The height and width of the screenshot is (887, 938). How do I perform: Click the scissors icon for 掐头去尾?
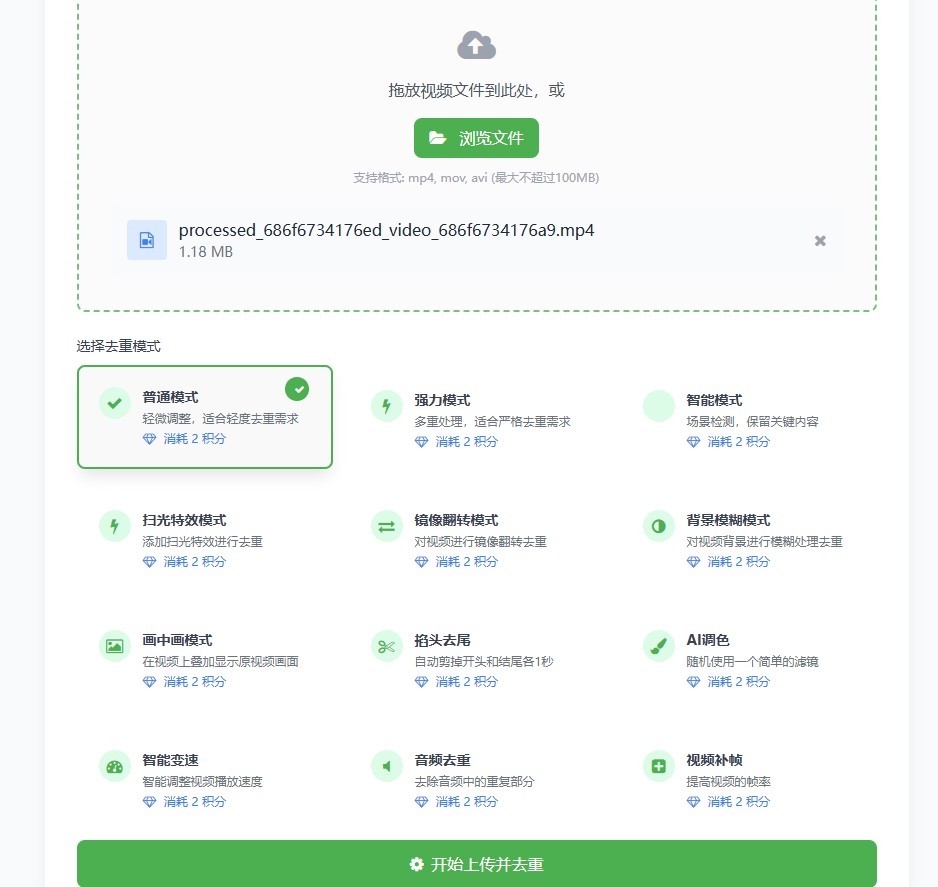tap(386, 647)
